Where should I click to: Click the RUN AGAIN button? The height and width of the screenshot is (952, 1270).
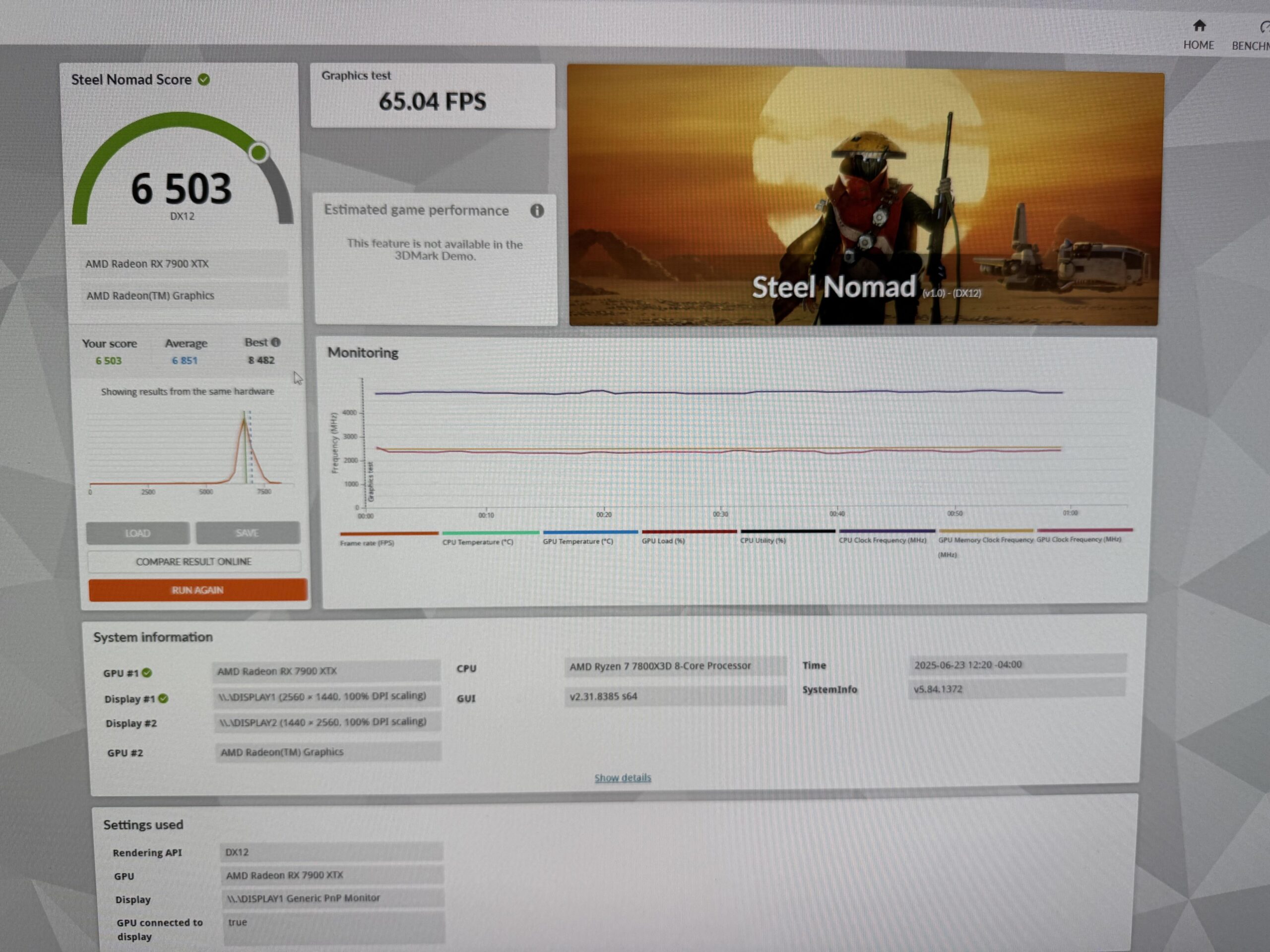point(198,590)
